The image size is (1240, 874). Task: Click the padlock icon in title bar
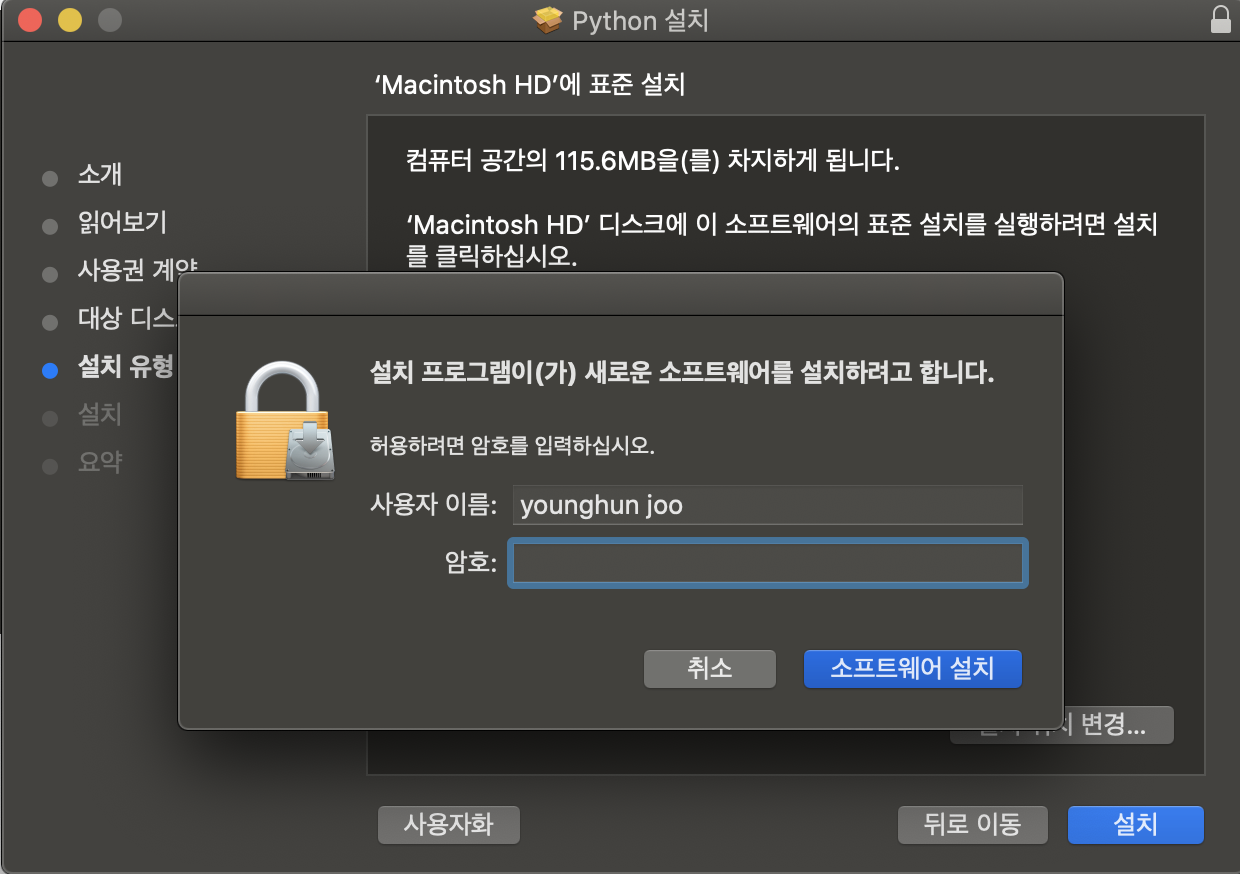[1220, 19]
